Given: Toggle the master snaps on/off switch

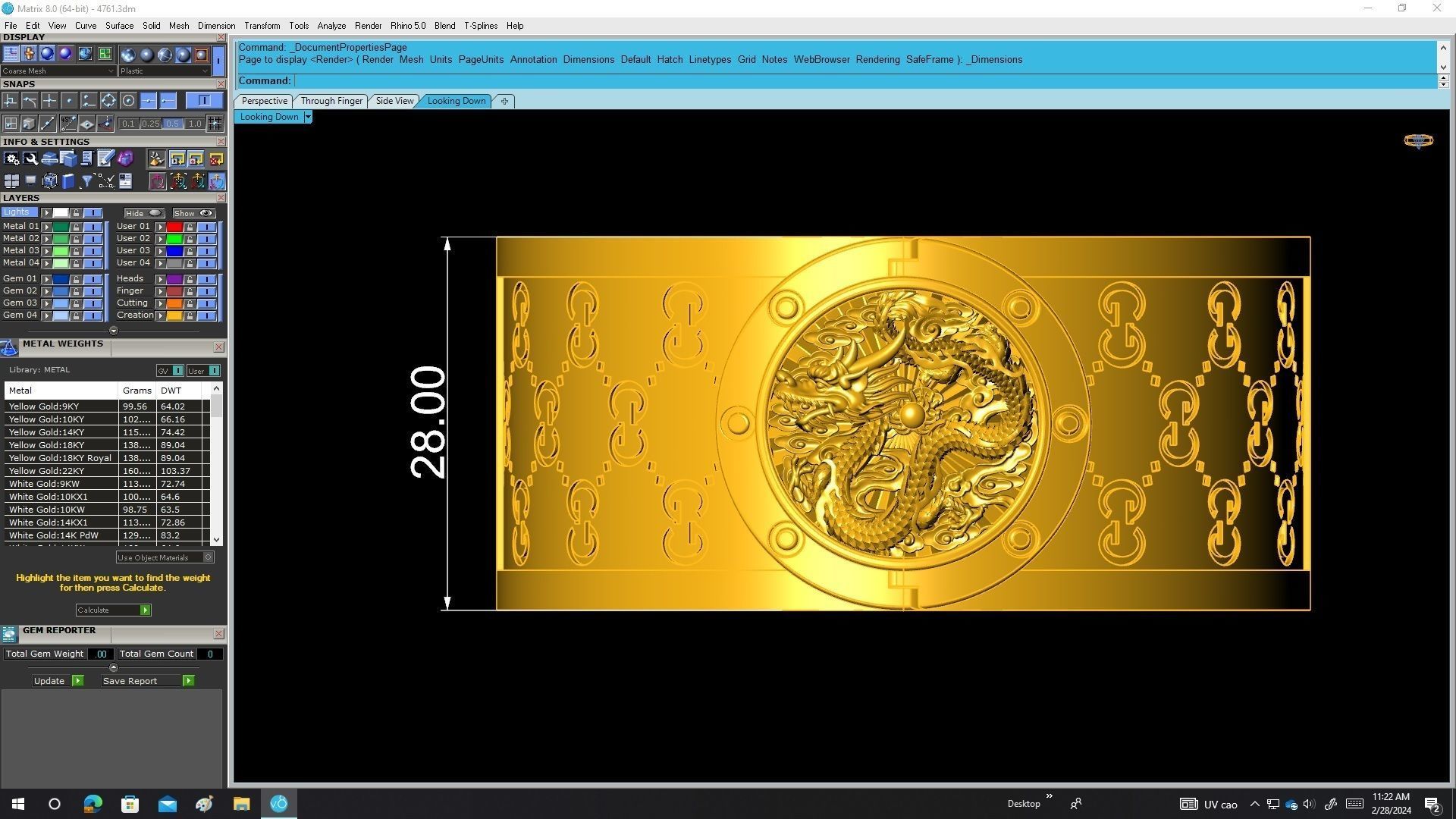Looking at the screenshot, I should point(204,101).
